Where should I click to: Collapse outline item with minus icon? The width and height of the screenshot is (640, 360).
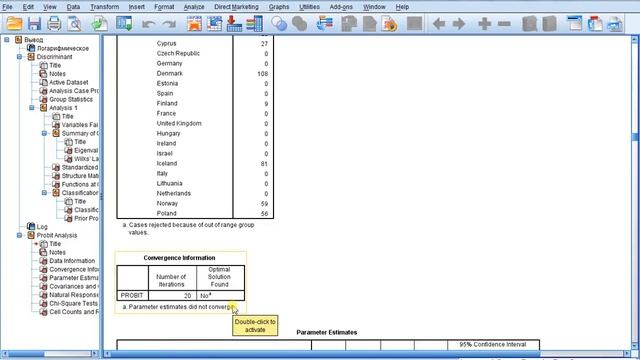pos(504,24)
